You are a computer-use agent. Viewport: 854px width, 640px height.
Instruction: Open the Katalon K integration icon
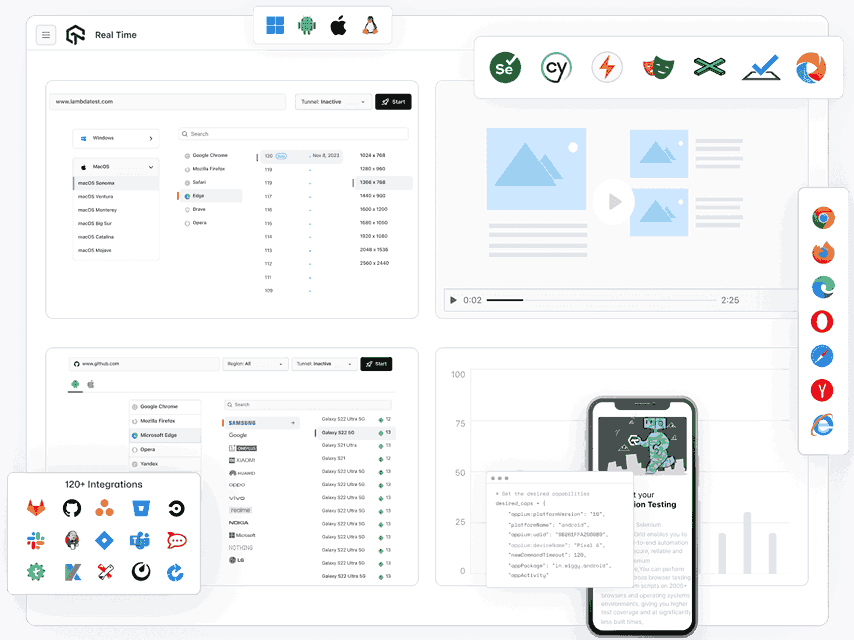point(72,572)
